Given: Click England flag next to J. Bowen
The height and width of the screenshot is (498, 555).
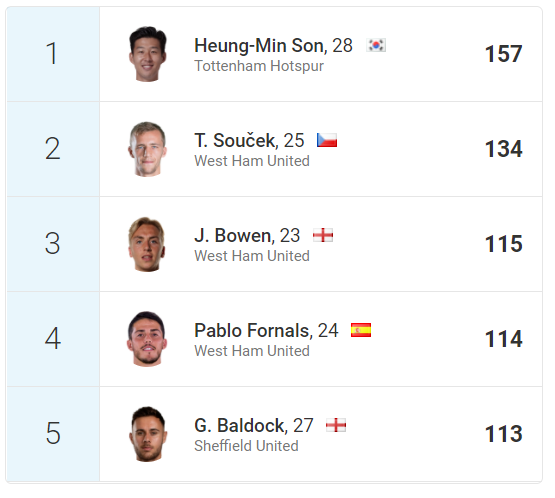Looking at the screenshot, I should 323,235.
